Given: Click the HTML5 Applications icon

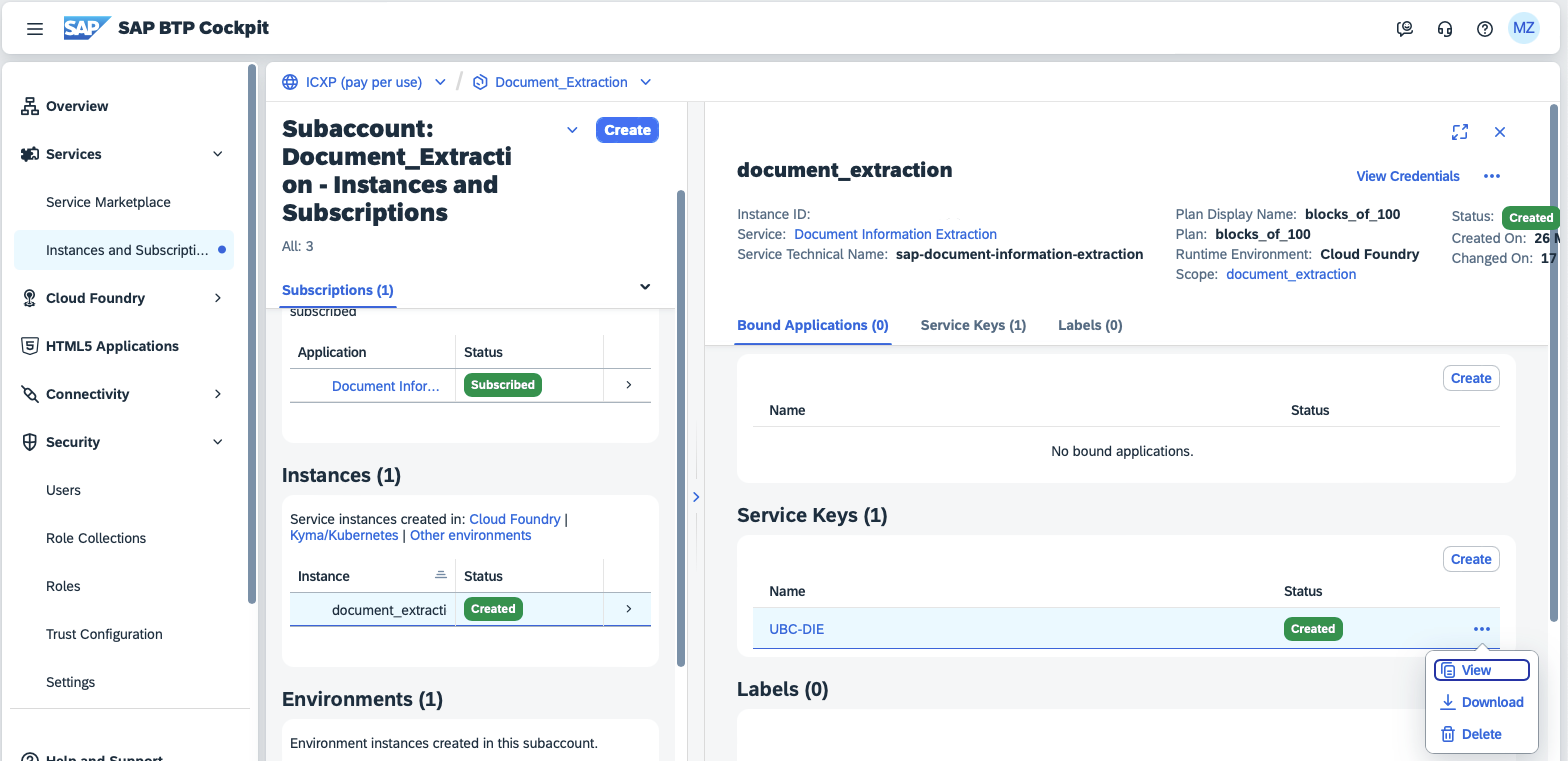Looking at the screenshot, I should (x=30, y=346).
